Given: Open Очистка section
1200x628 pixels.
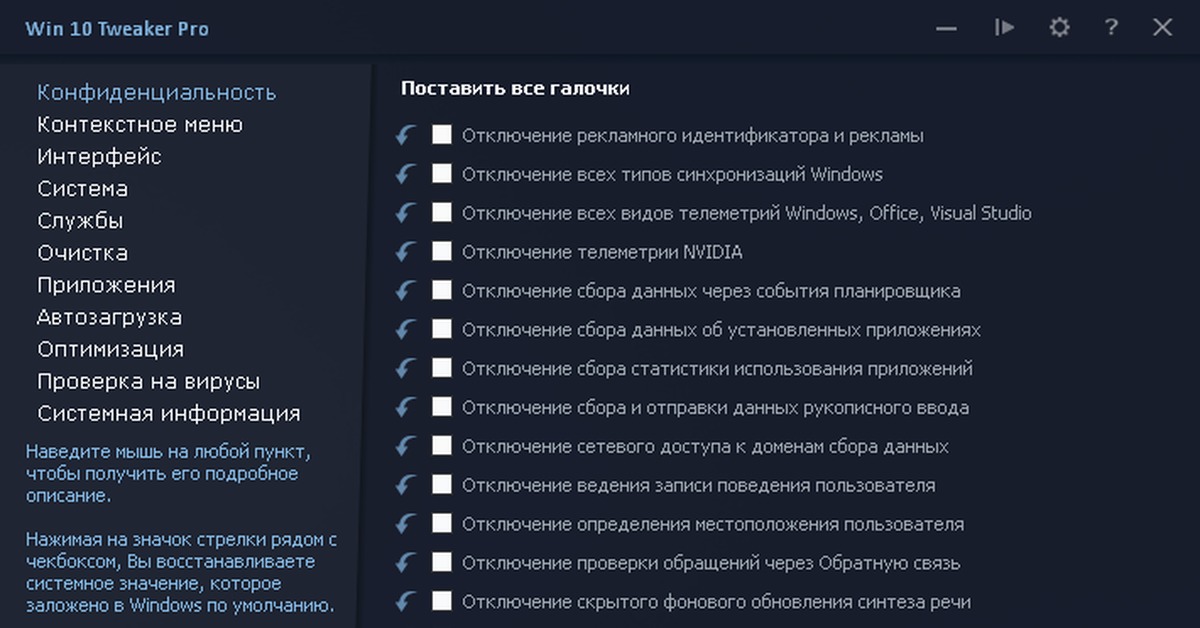Looking at the screenshot, I should [82, 252].
